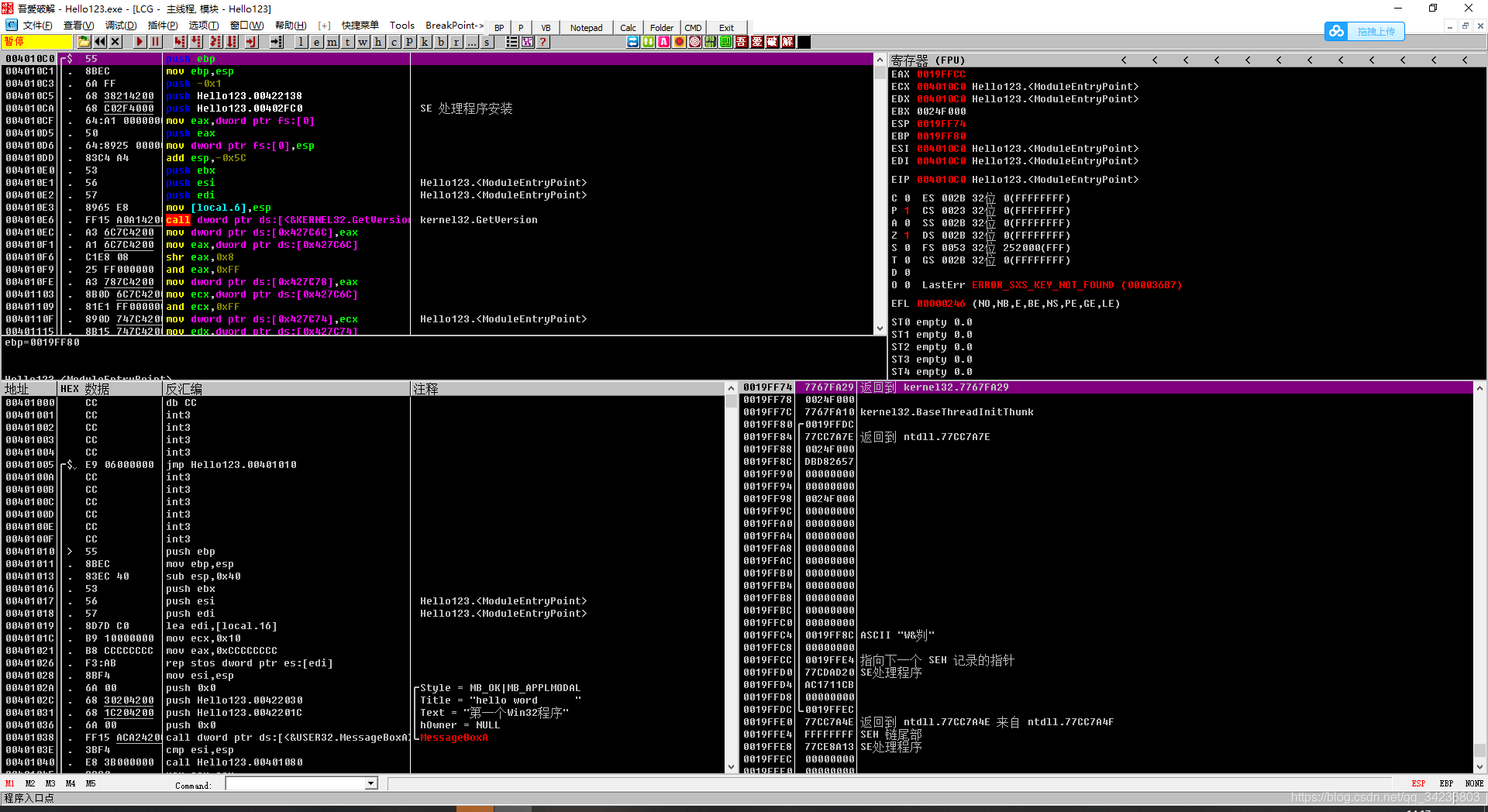Image resolution: width=1488 pixels, height=812 pixels.
Task: Click disassembly pane scroll-down arrow
Action: [880, 329]
